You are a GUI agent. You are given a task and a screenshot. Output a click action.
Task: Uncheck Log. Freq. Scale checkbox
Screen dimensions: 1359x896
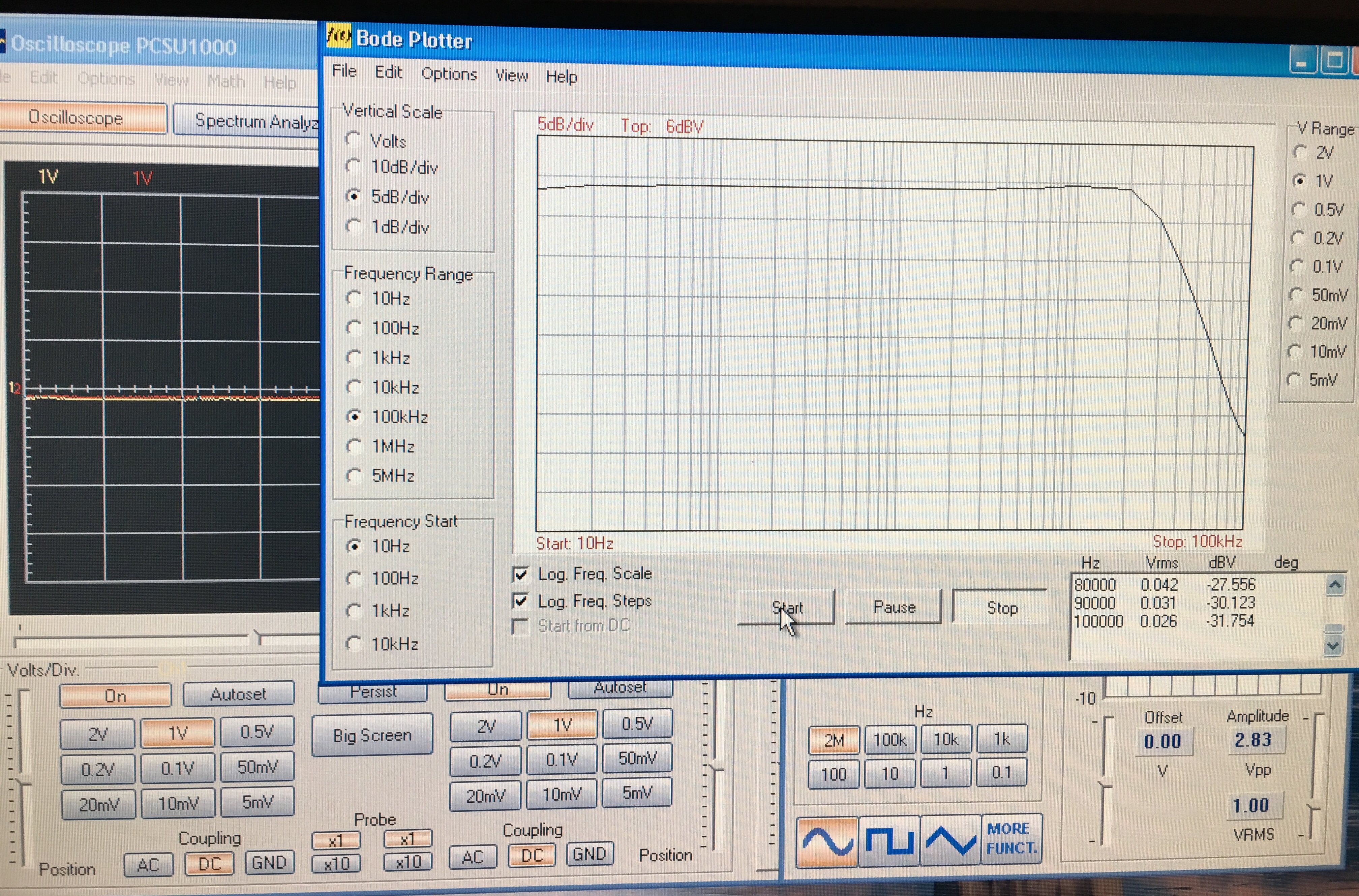[520, 574]
